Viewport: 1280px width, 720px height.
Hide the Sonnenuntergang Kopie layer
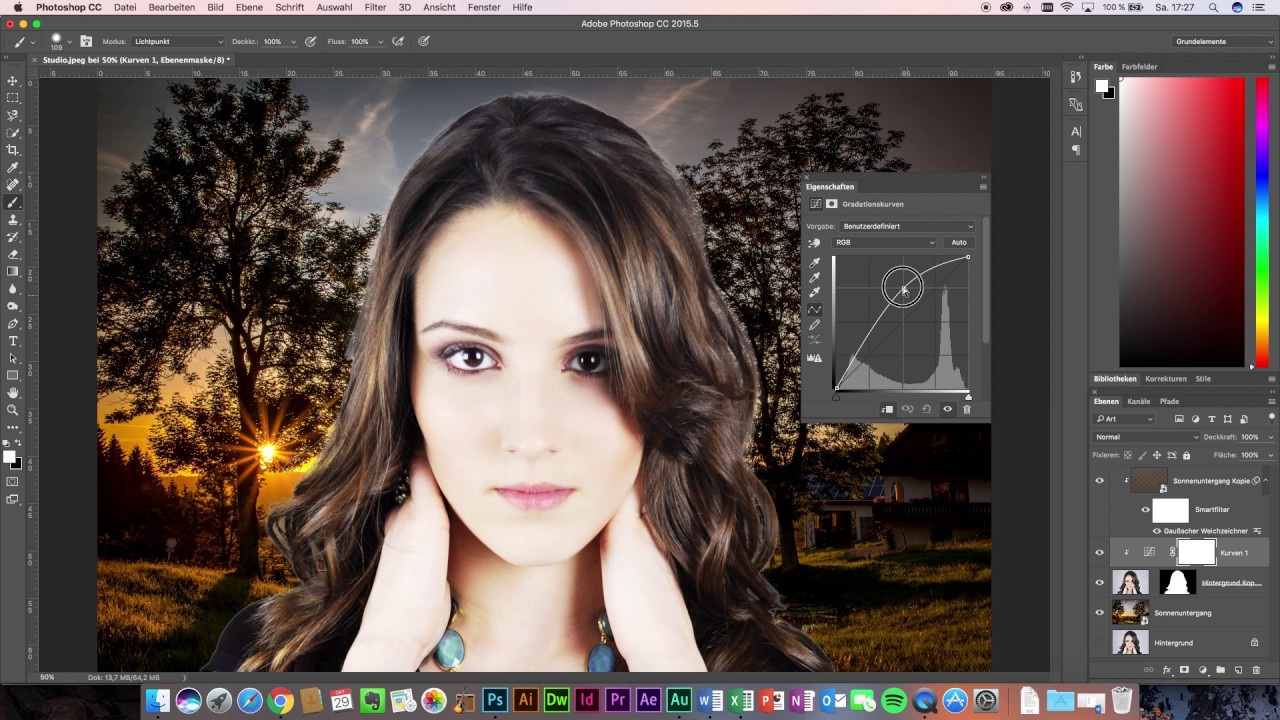coord(1100,481)
